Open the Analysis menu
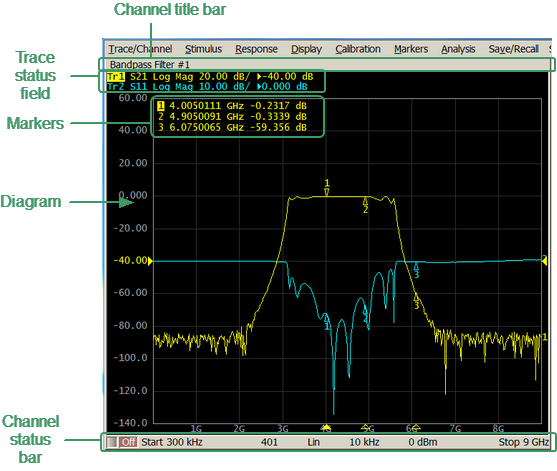Screen dimensions: 557x471 [458, 49]
